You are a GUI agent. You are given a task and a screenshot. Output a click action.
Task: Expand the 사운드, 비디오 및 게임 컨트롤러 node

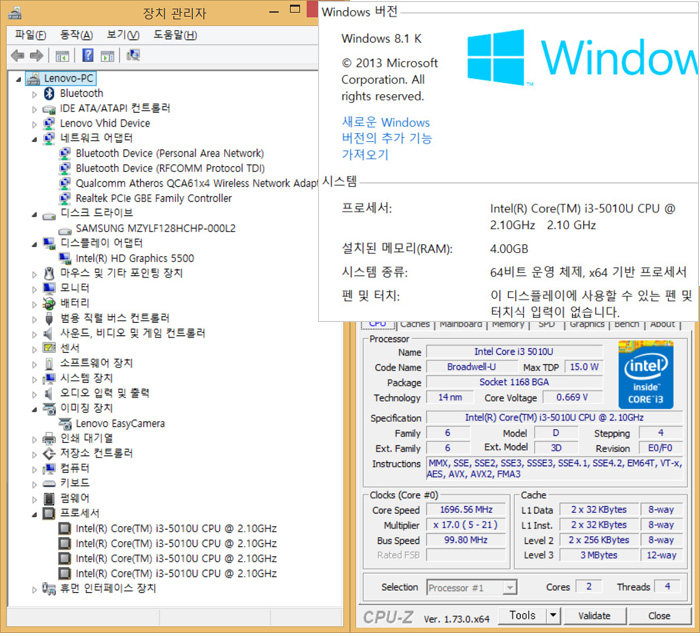[34, 334]
